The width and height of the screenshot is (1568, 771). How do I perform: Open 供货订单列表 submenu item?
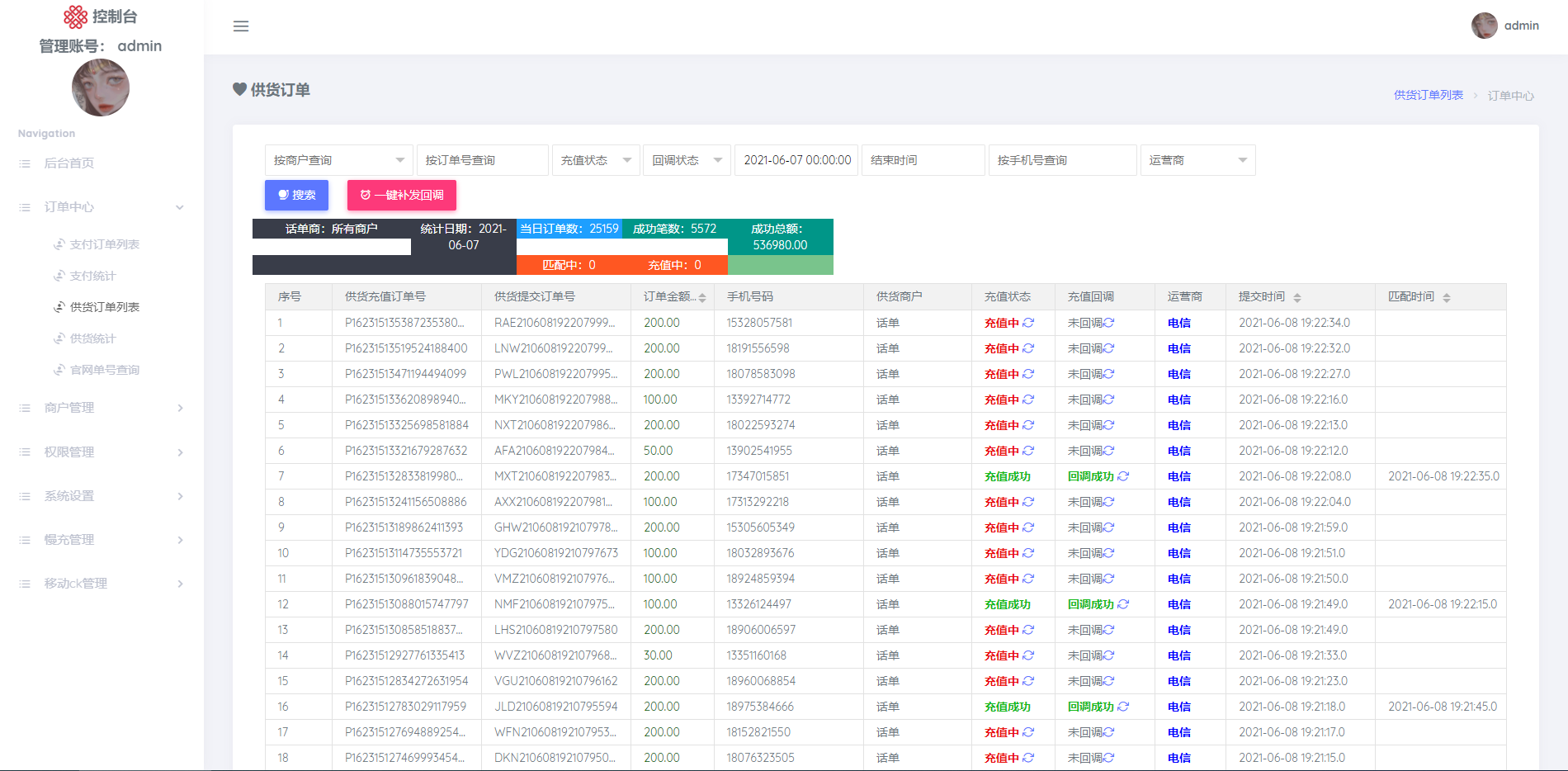point(104,307)
